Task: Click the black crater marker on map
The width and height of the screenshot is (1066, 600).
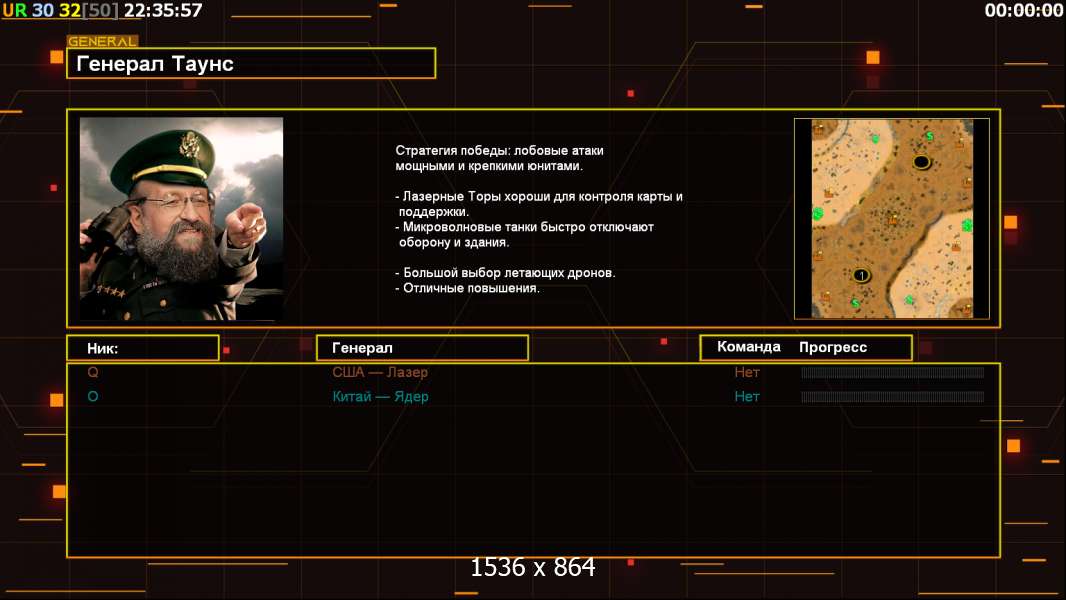Action: (921, 162)
